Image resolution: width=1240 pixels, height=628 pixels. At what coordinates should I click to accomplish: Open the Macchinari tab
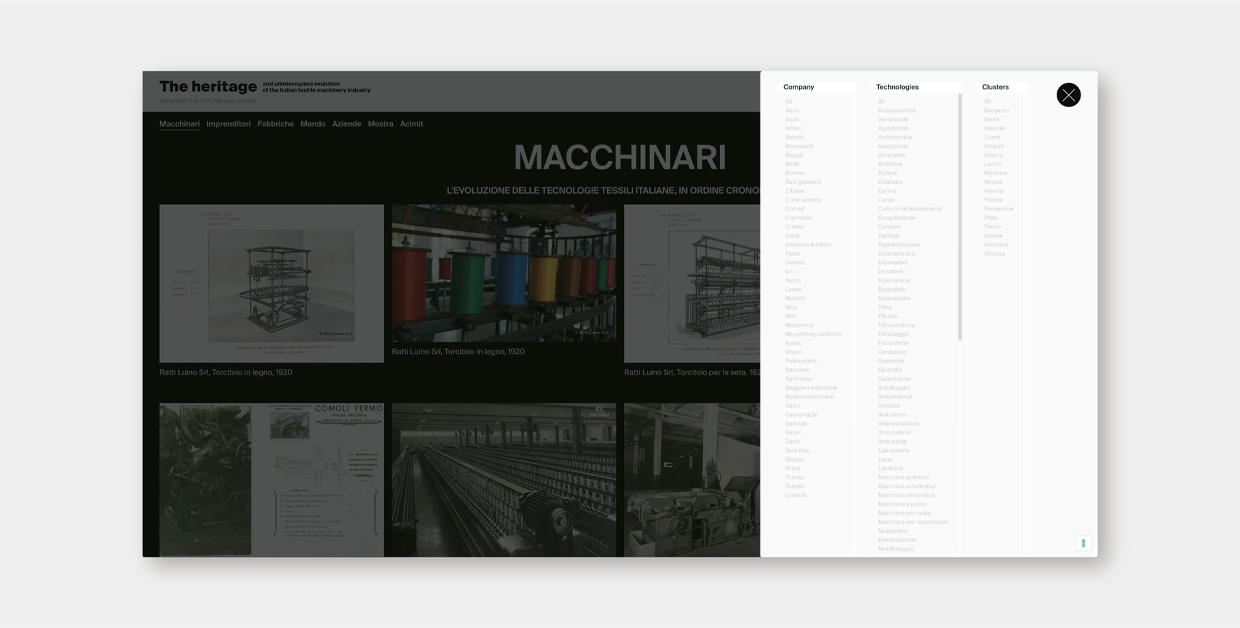[179, 124]
